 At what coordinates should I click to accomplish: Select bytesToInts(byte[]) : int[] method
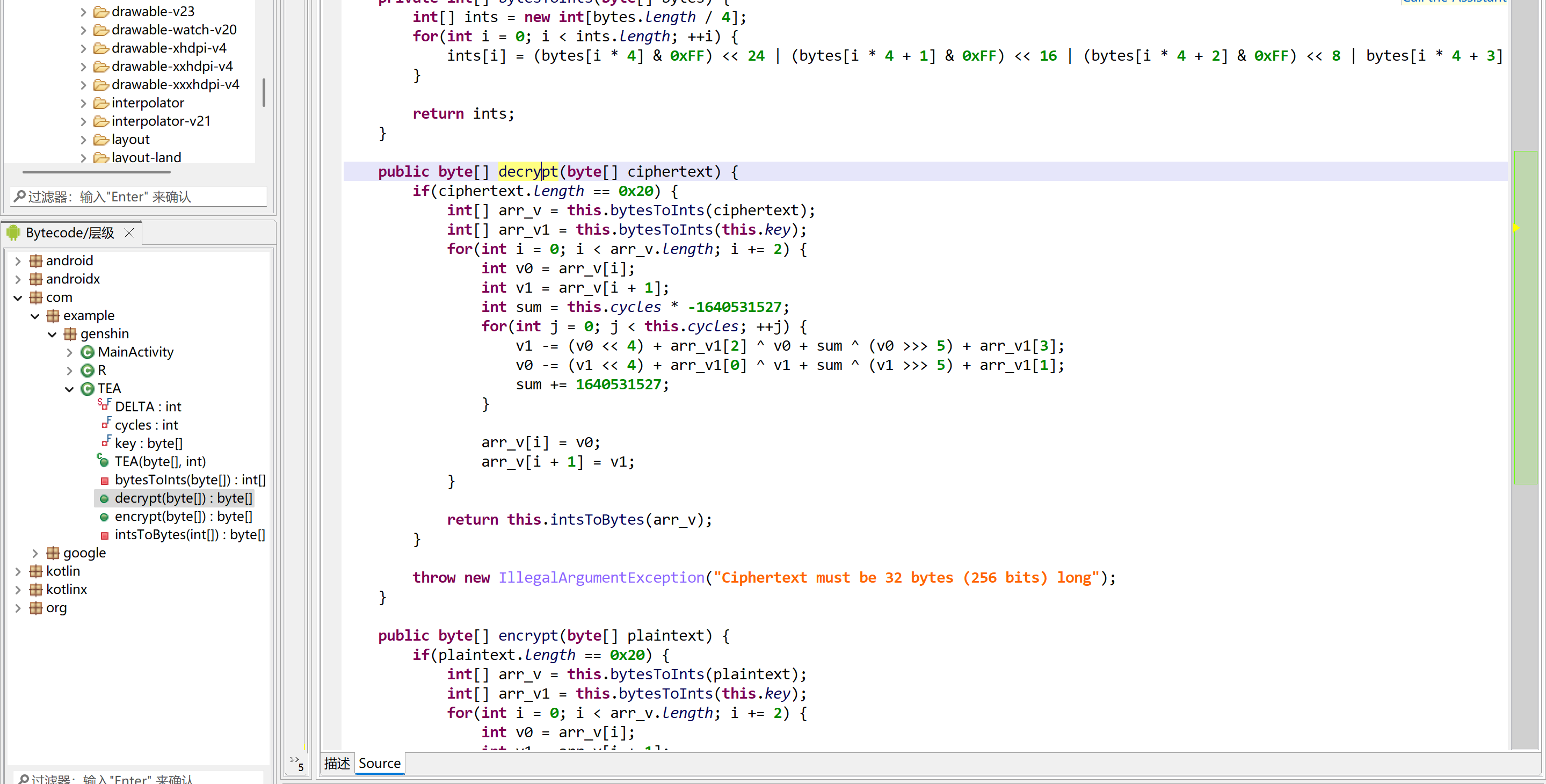[190, 480]
